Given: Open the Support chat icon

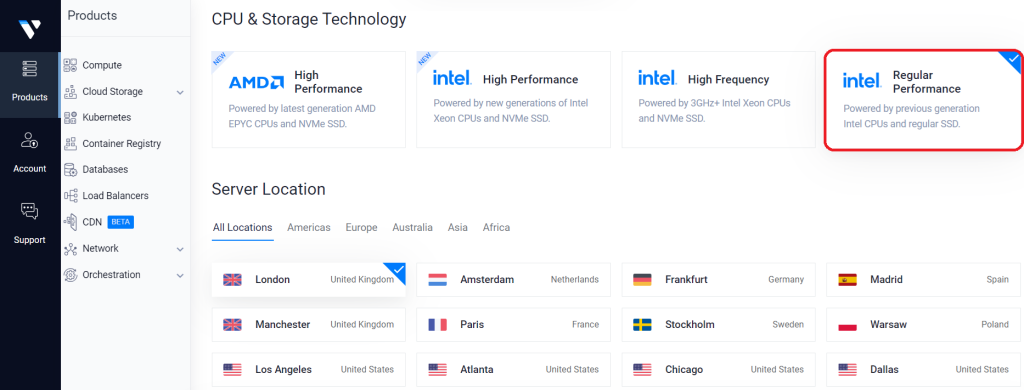Looking at the screenshot, I should tap(29, 211).
